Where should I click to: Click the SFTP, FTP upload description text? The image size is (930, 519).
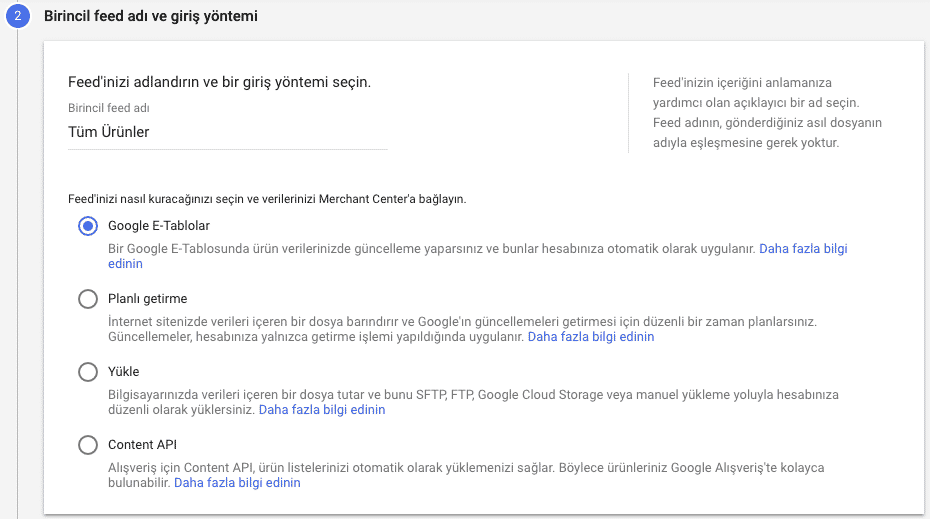click(x=473, y=402)
